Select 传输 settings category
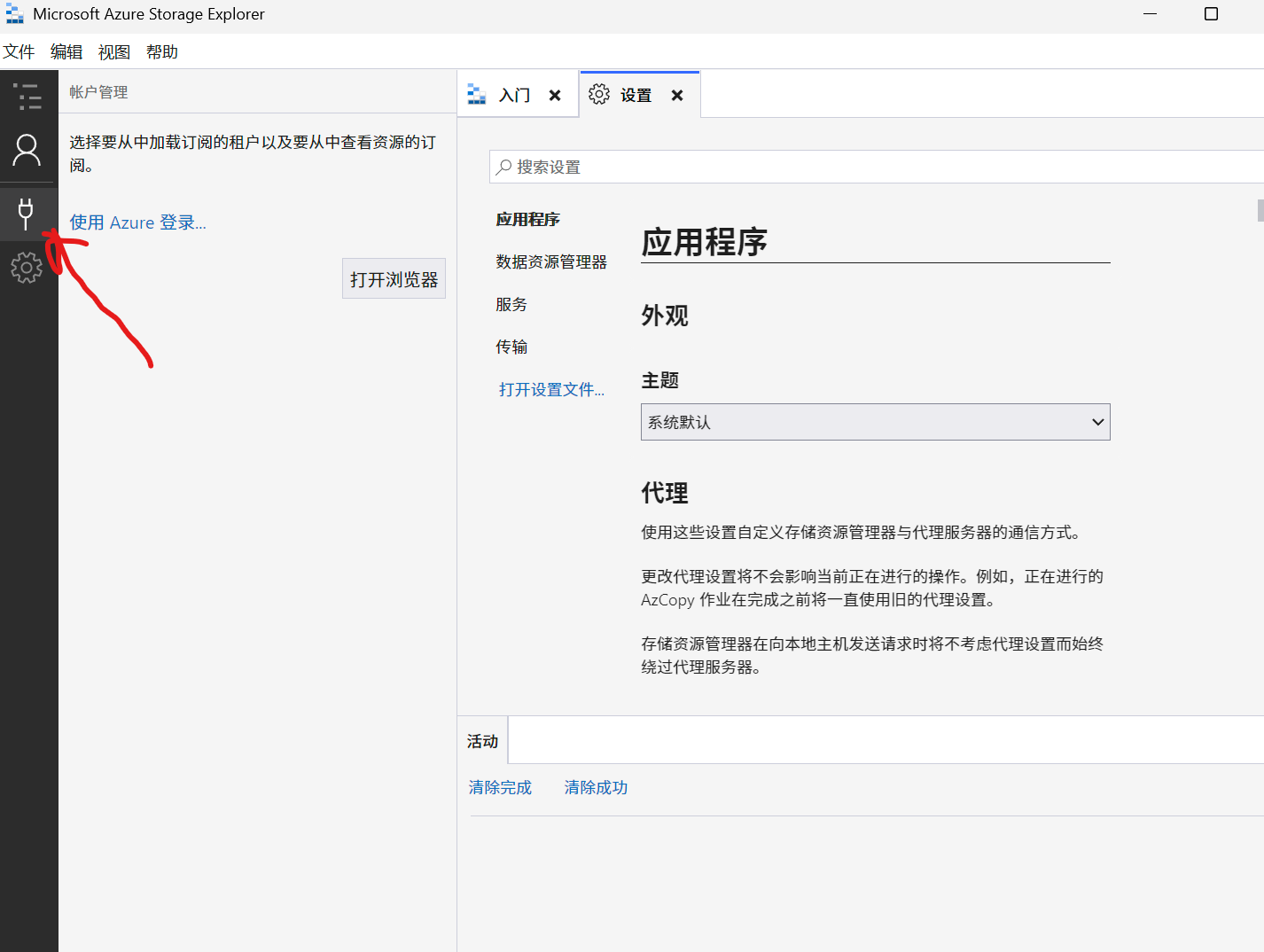This screenshot has width=1264, height=952. click(511, 347)
